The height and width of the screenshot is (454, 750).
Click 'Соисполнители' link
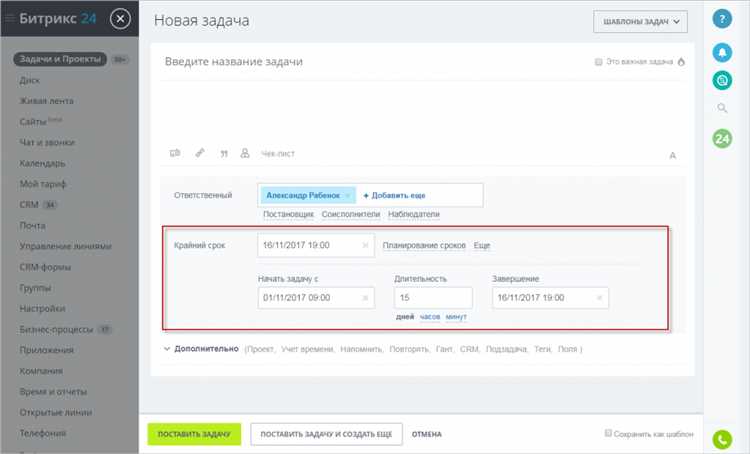tap(351, 214)
